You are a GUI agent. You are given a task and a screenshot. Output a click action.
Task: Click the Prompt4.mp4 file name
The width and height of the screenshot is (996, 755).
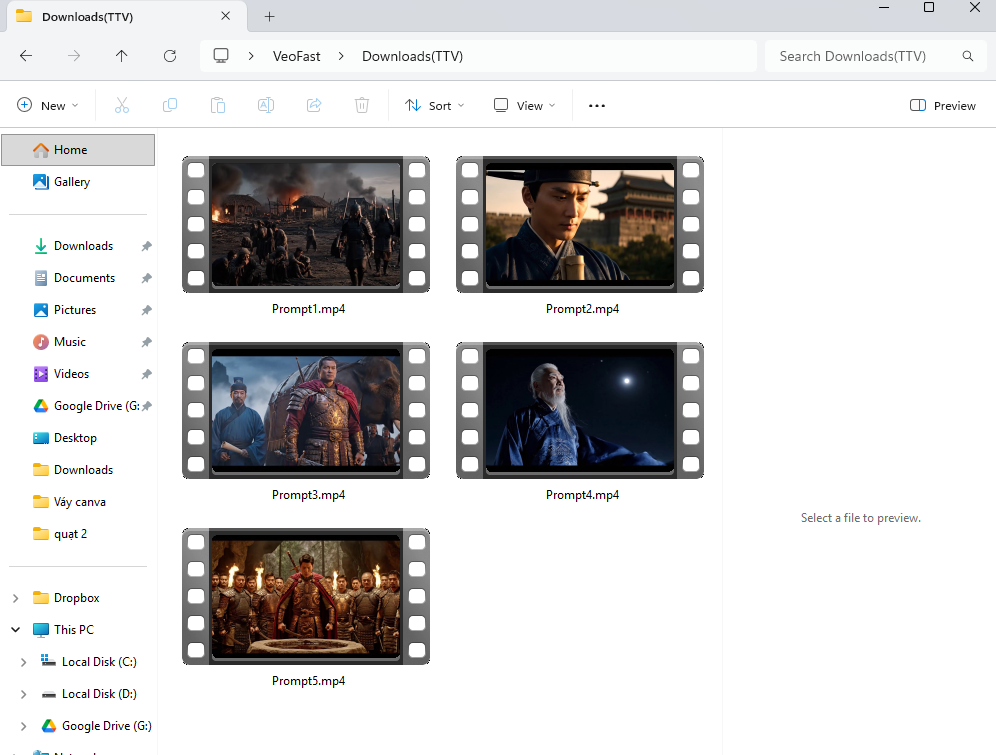[x=582, y=495]
